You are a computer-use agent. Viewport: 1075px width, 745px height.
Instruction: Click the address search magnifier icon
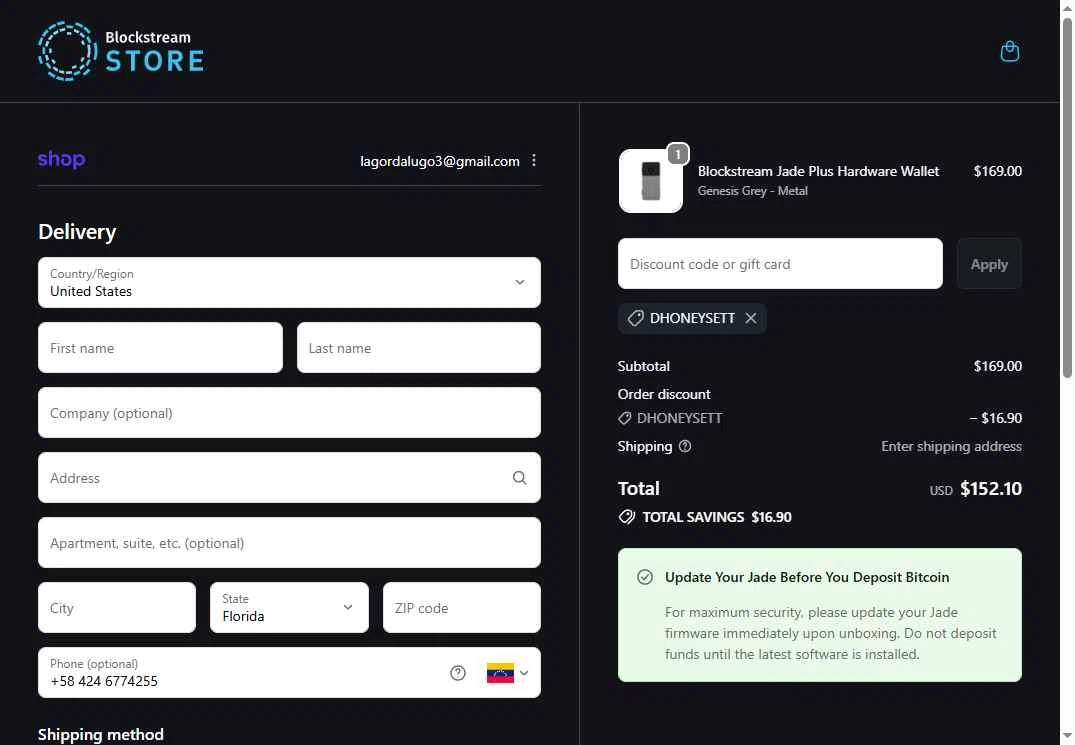[520, 478]
